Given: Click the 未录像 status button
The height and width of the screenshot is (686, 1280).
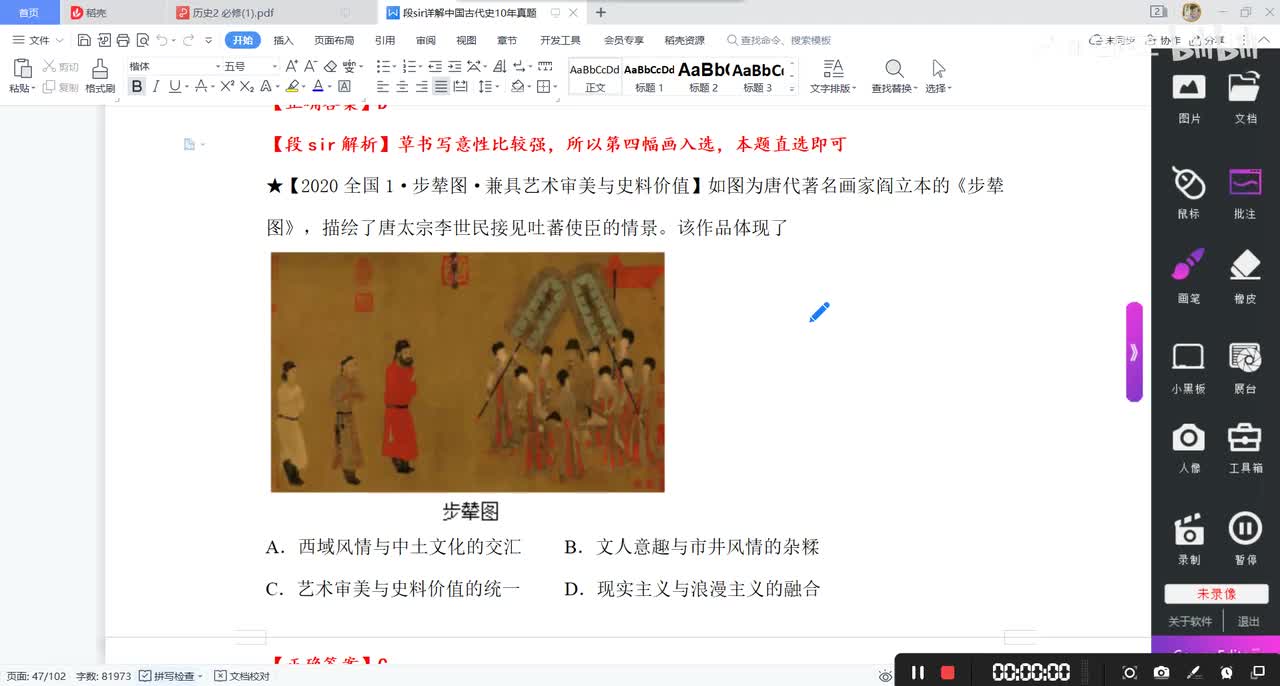Looking at the screenshot, I should click(x=1217, y=594).
